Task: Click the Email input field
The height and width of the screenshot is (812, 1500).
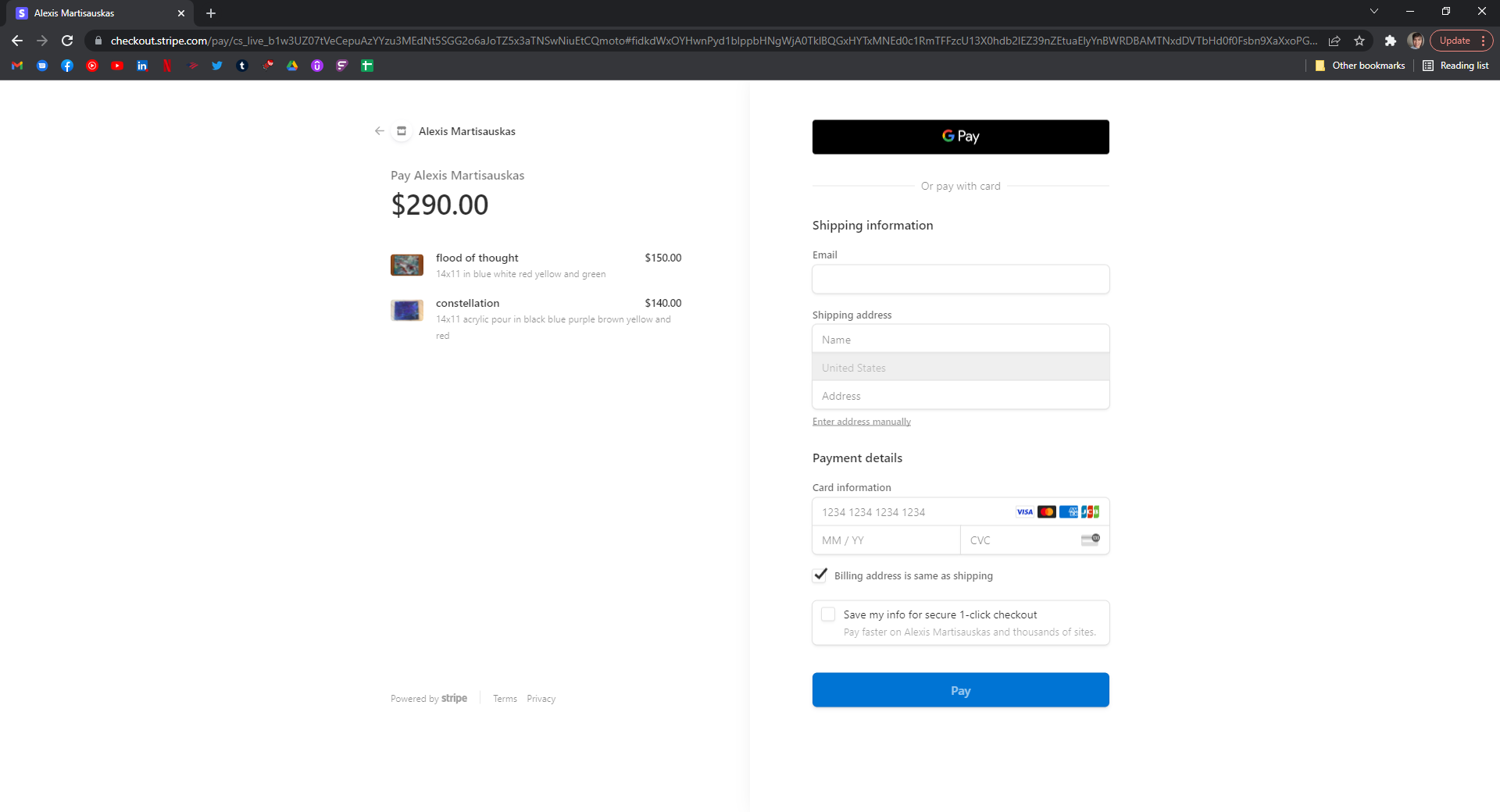Action: (x=960, y=280)
